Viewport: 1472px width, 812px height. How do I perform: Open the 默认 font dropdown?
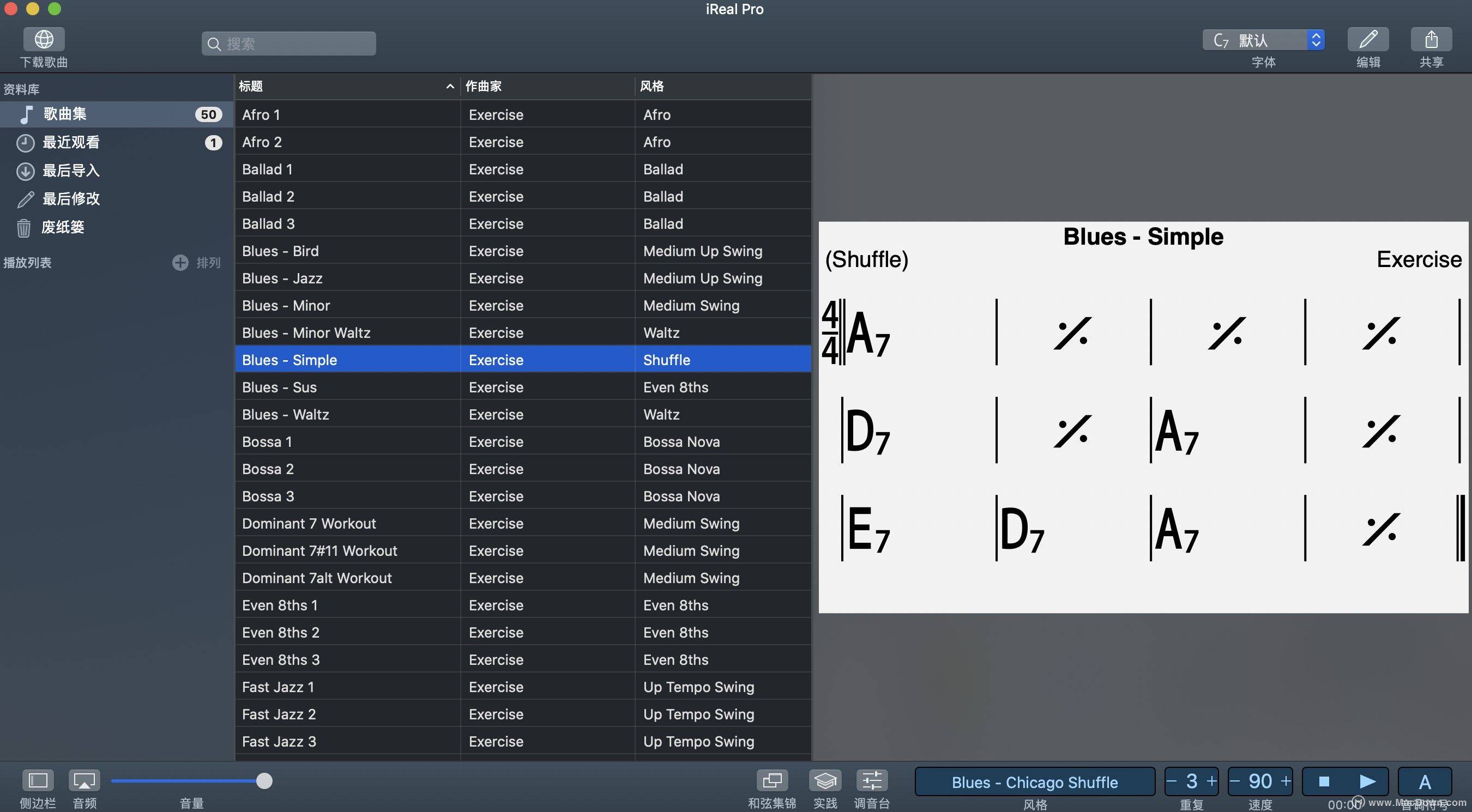[1263, 40]
